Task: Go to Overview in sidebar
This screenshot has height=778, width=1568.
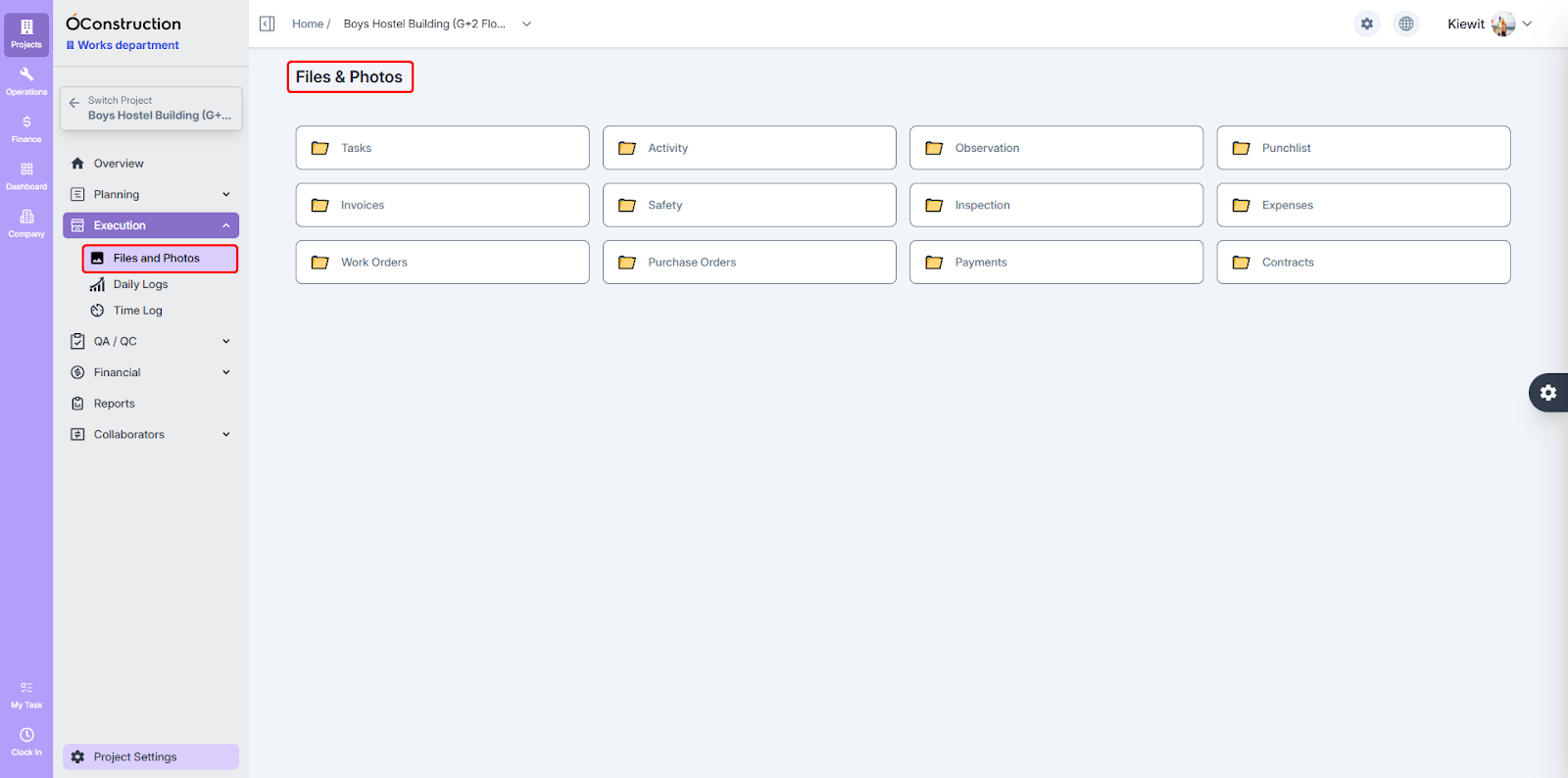Action: tap(119, 164)
